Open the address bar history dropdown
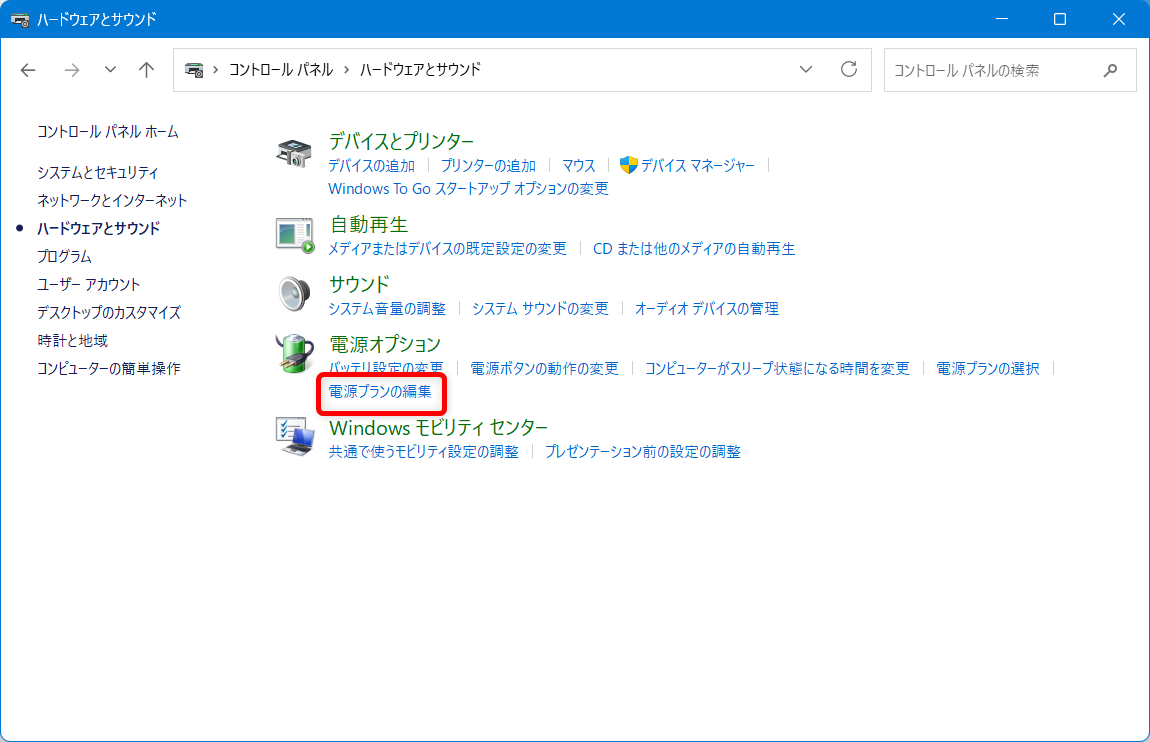Screen dimensions: 1150x742 coord(806,70)
